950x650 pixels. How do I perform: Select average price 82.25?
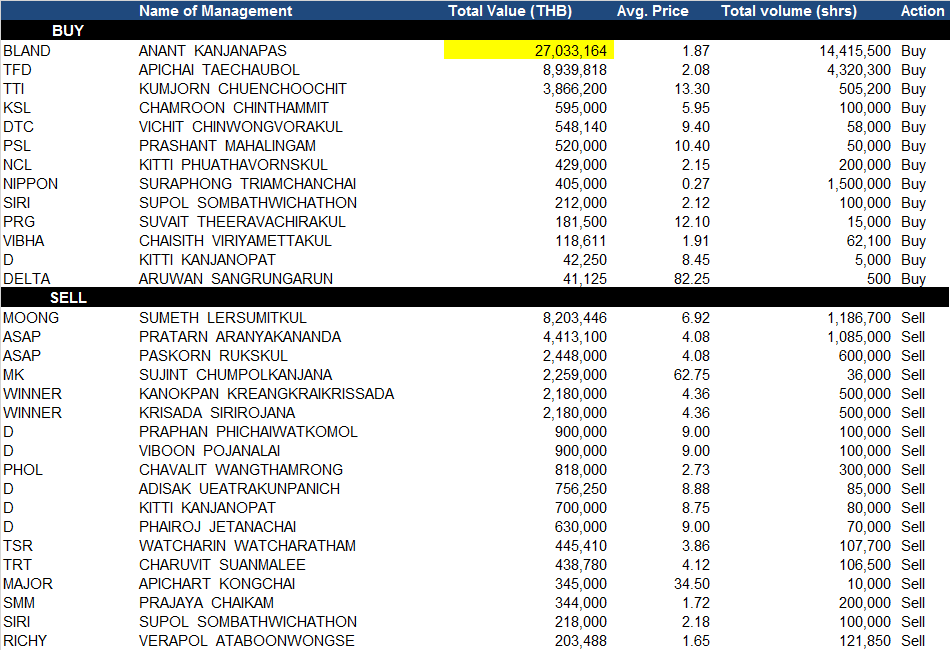(692, 279)
